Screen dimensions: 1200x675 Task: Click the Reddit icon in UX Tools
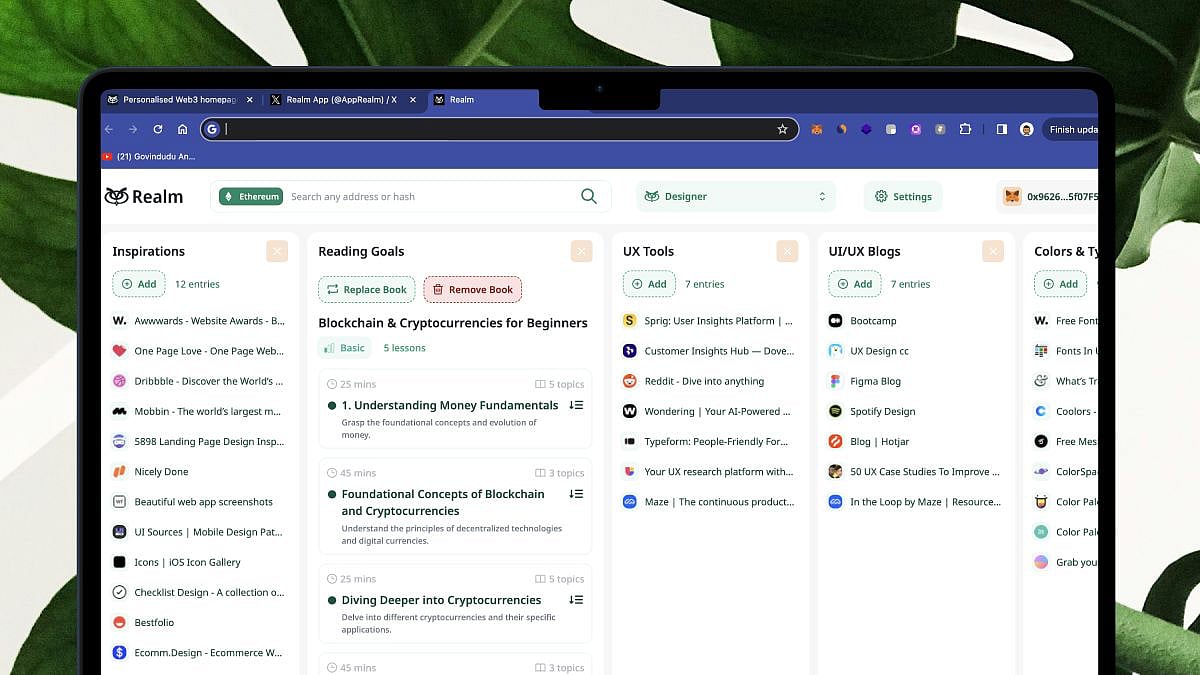coord(629,381)
